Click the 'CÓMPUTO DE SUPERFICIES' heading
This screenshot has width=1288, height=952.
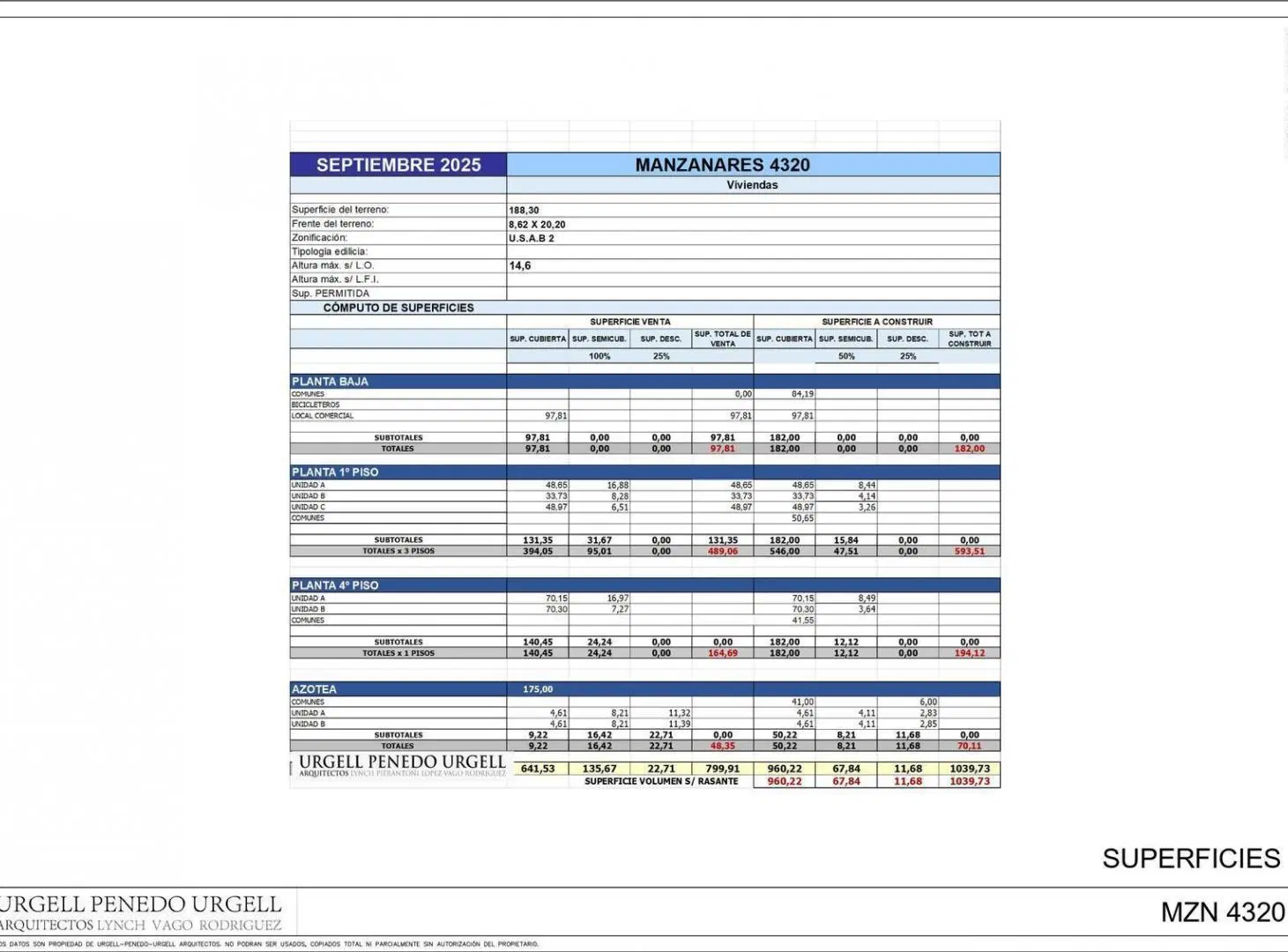pyautogui.click(x=398, y=308)
